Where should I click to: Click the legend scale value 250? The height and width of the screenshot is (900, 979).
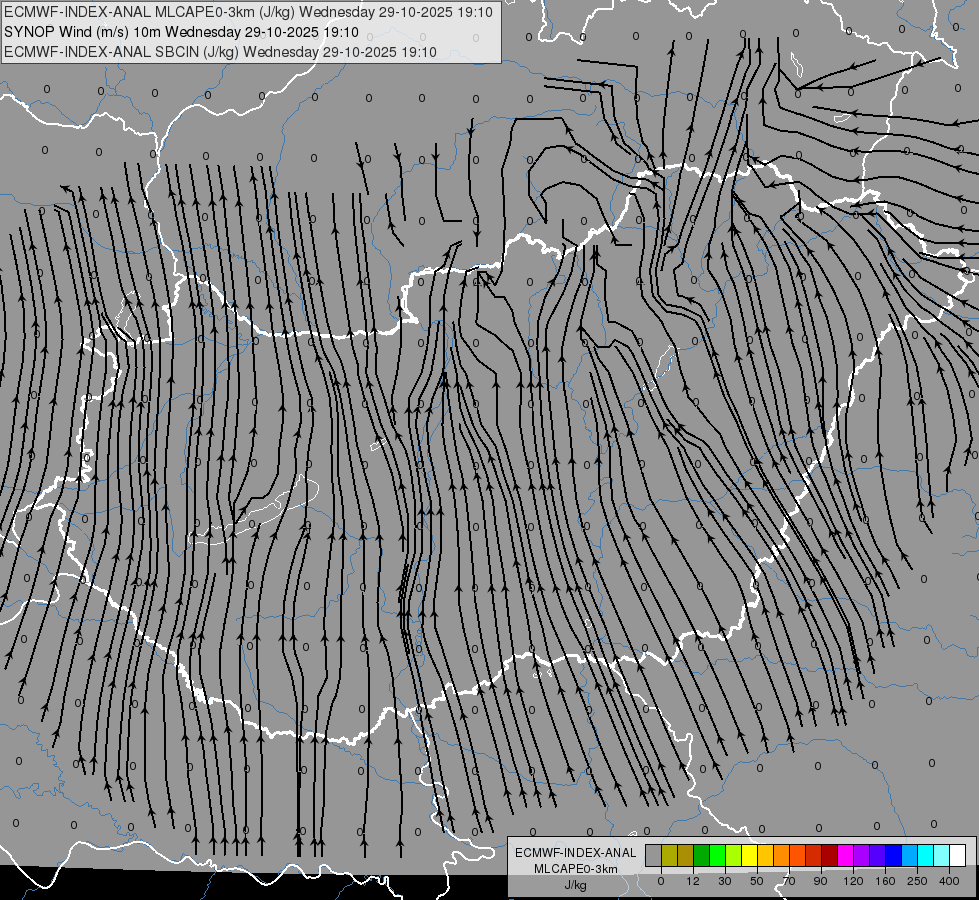pyautogui.click(x=917, y=881)
